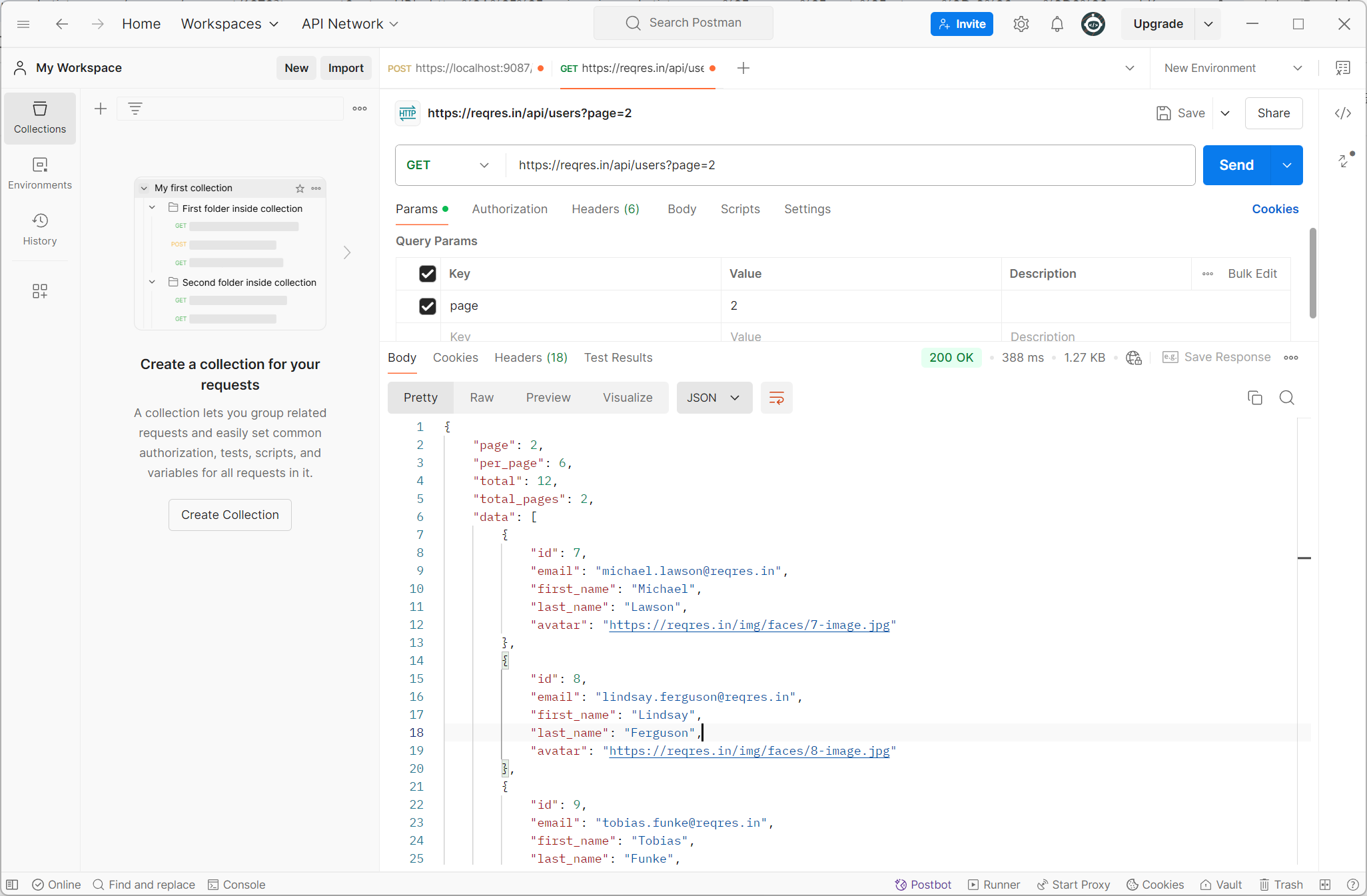Switch to the Raw response view

(482, 398)
